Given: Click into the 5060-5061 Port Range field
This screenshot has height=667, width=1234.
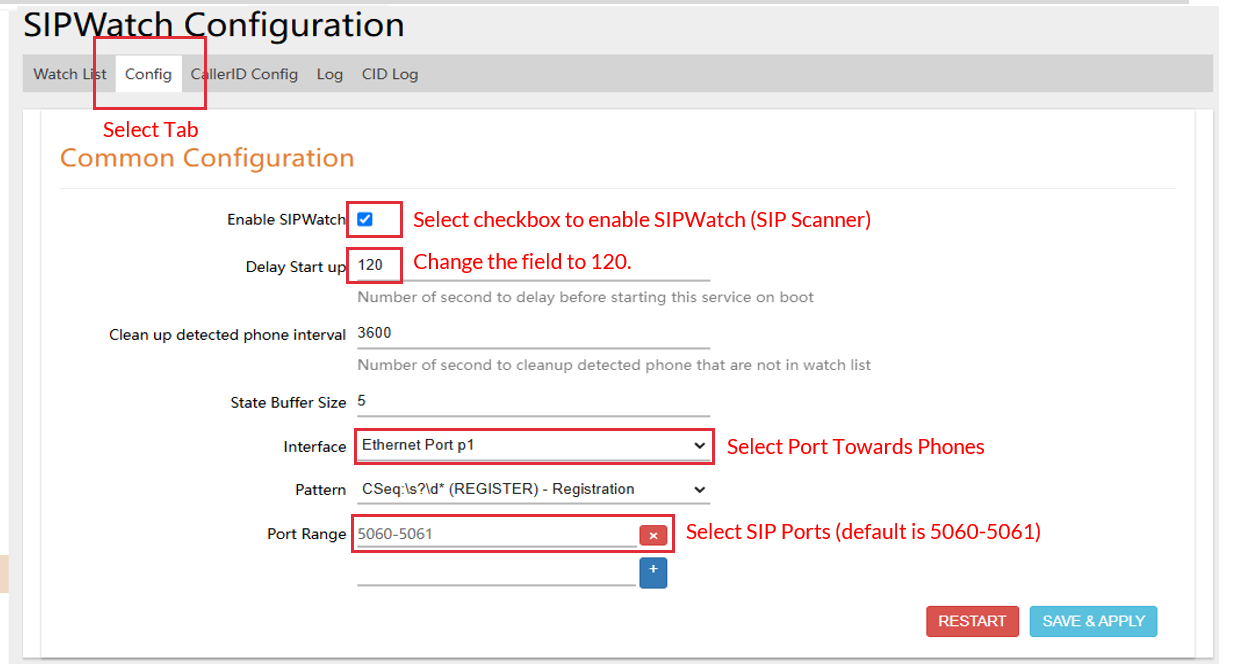Looking at the screenshot, I should pos(495,534).
